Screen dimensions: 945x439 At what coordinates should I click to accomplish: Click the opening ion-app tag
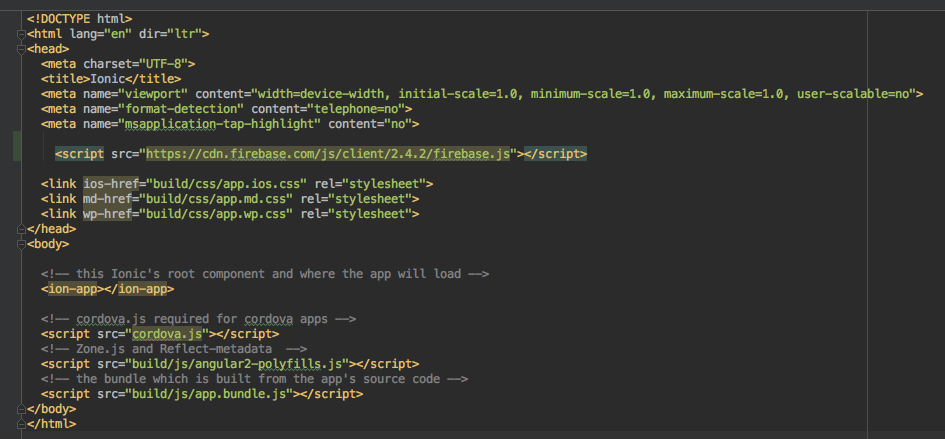coord(72,289)
